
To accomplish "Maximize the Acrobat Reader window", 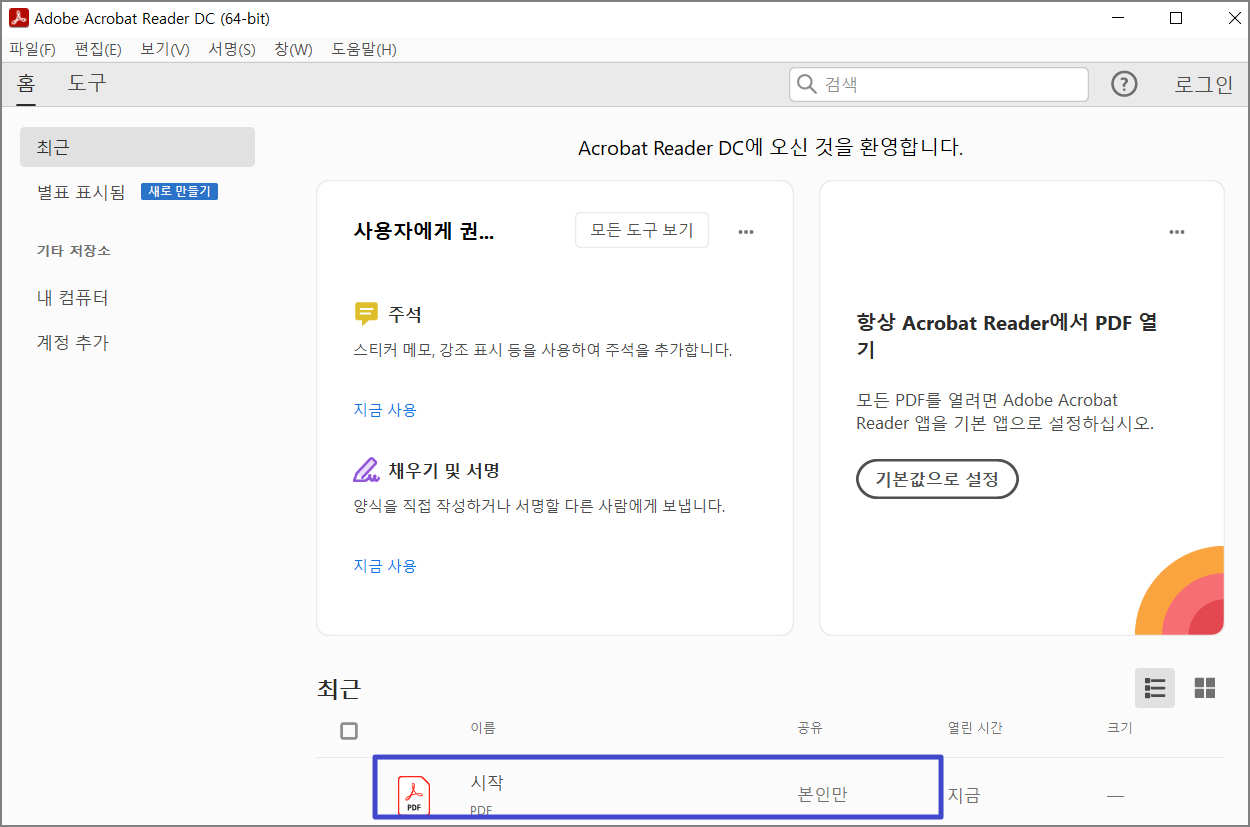I will click(x=1176, y=18).
